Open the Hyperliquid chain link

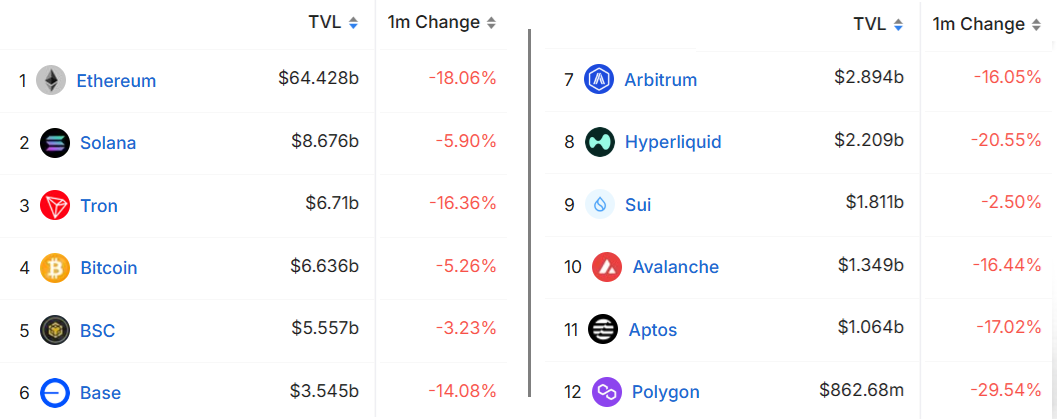click(x=673, y=142)
